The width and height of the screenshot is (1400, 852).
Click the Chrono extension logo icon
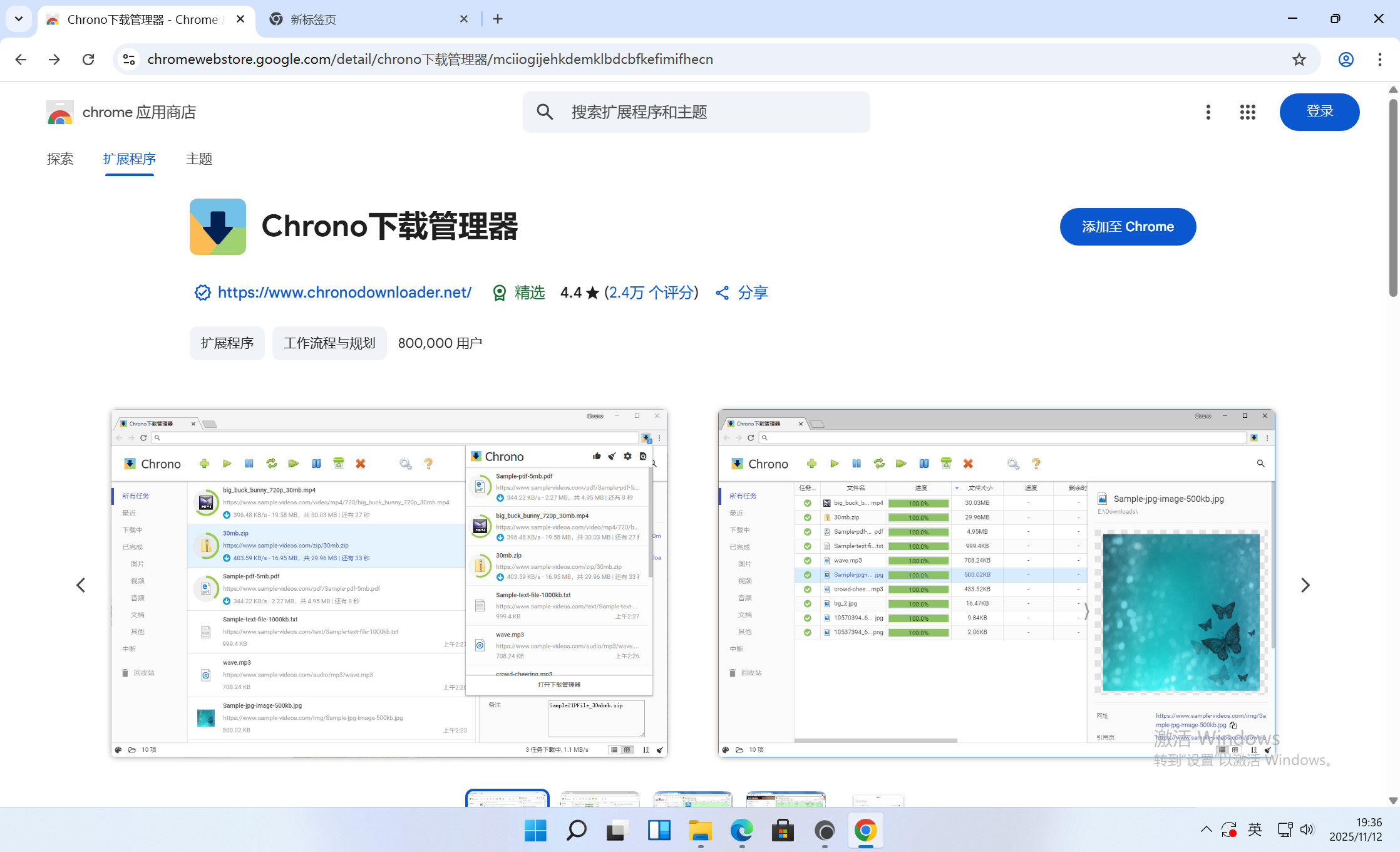218,227
